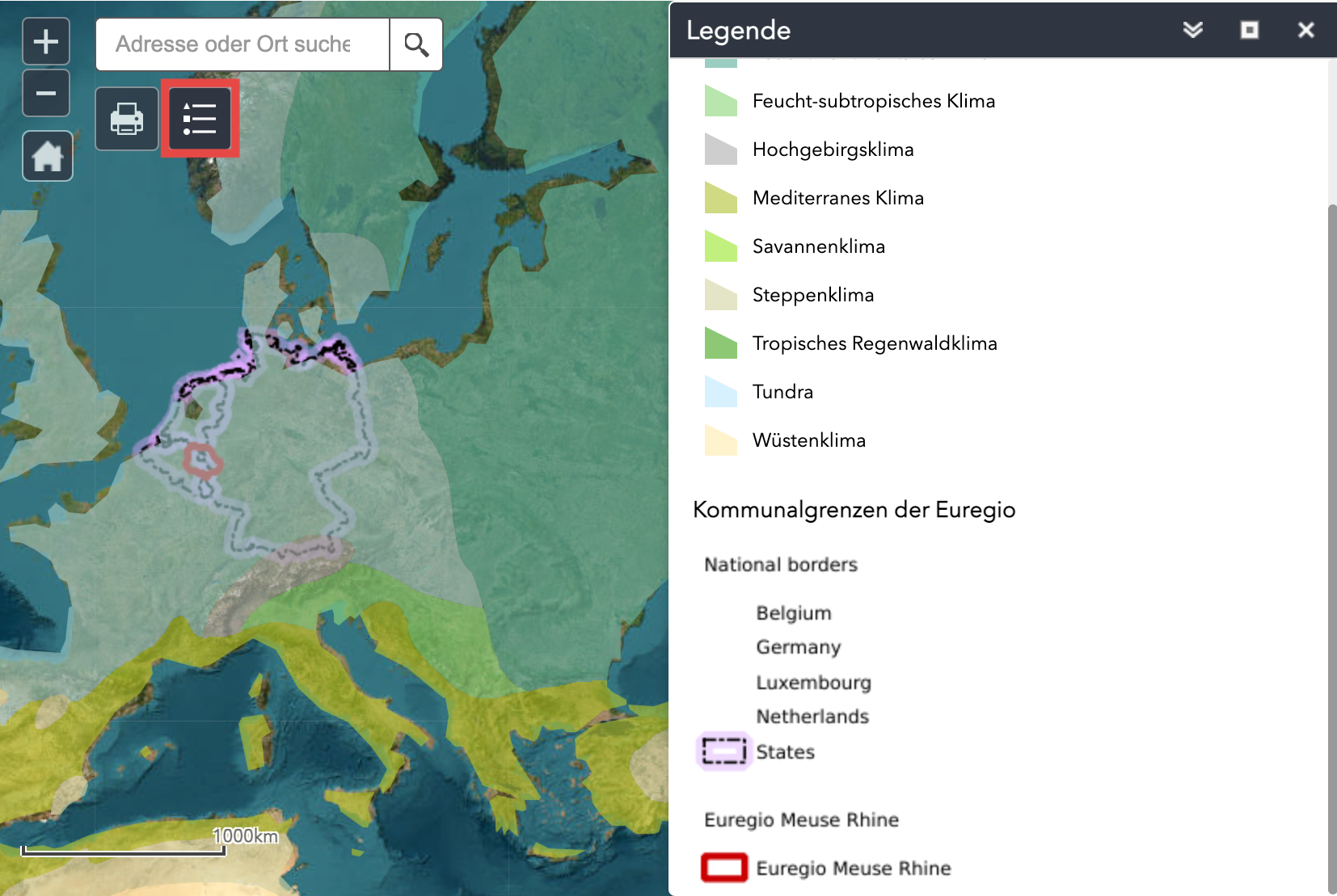Click the States dashed border symbol

[x=723, y=751]
